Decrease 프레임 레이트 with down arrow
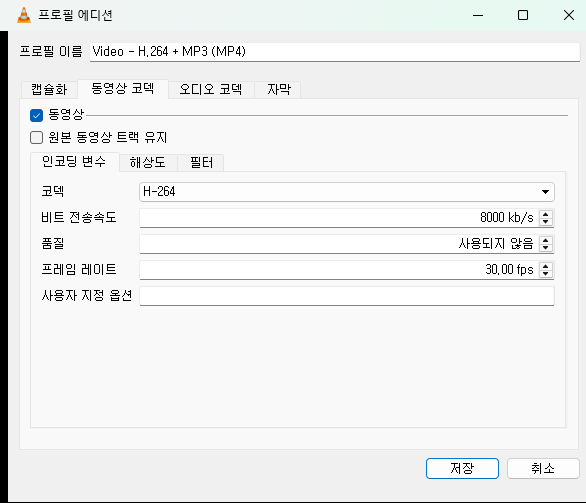The image size is (586, 503). coord(546,274)
